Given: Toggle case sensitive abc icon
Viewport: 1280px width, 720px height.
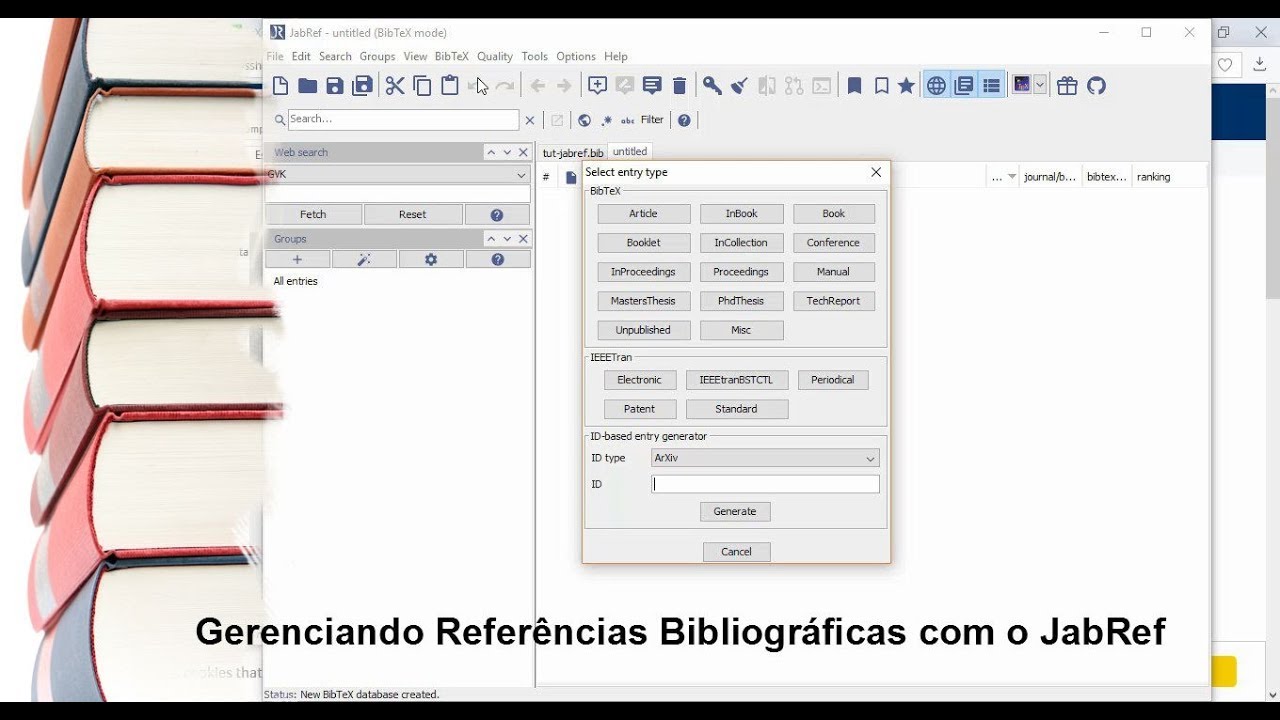Looking at the screenshot, I should pyautogui.click(x=628, y=120).
